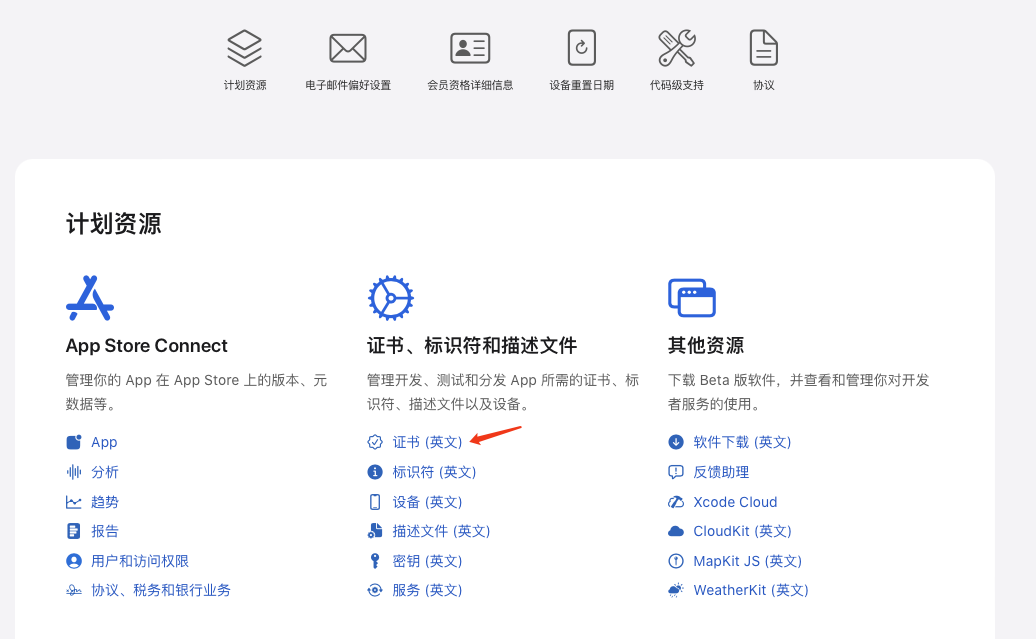Open the 电子邮件偏好设置 envelope icon
Image resolution: width=1036 pixels, height=639 pixels.
point(348,48)
